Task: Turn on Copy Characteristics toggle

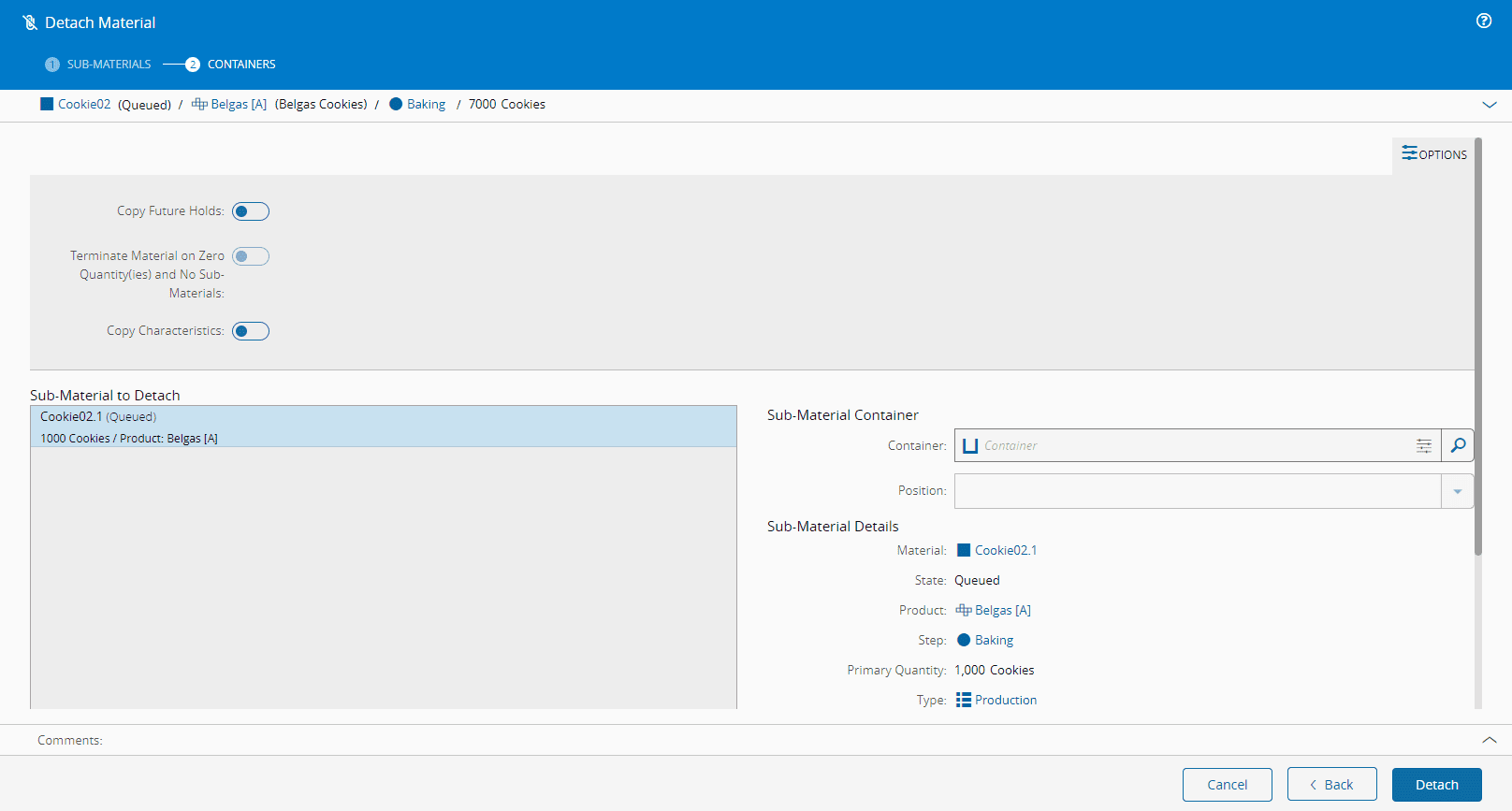Action: click(x=250, y=331)
